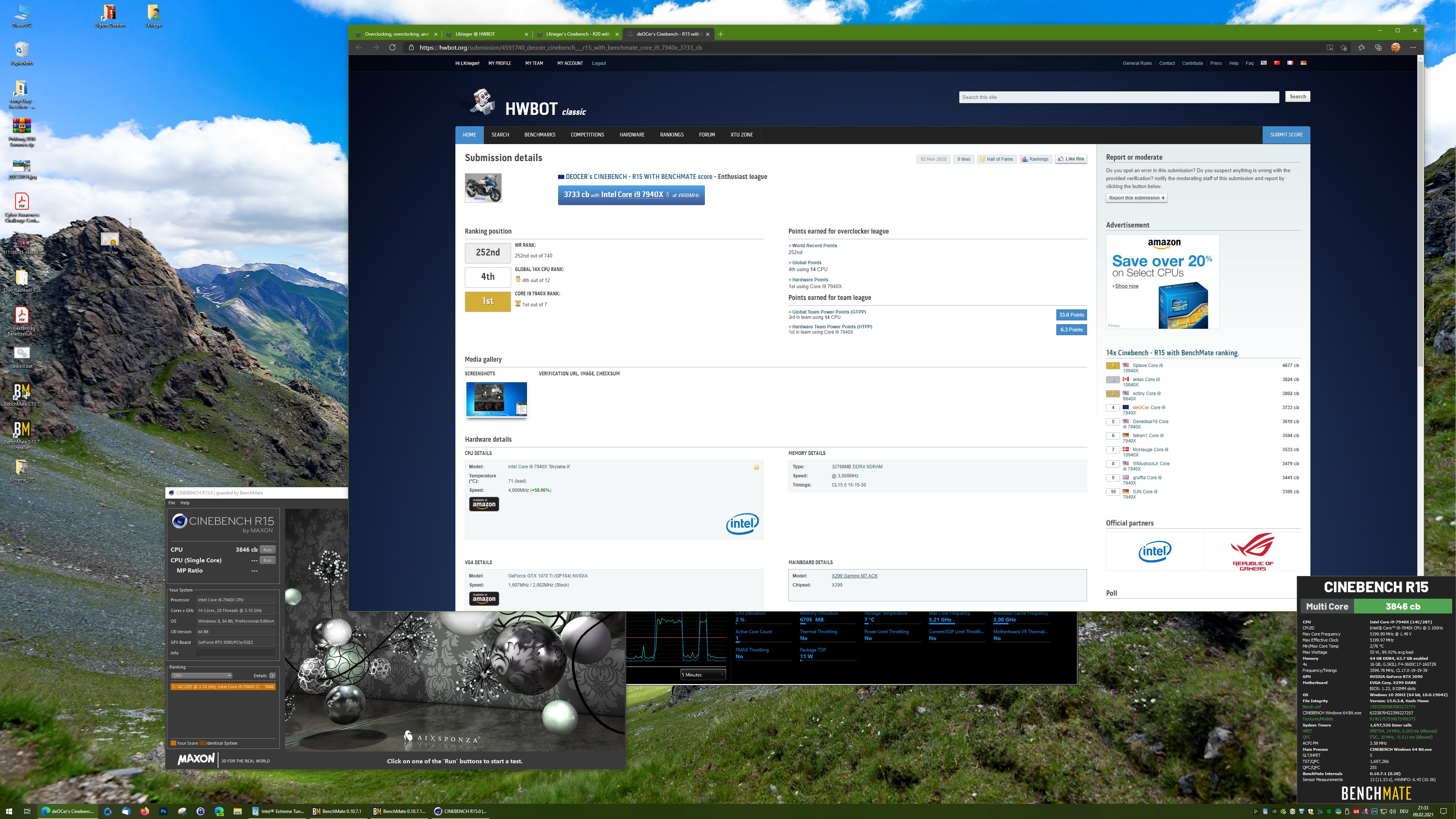Open File Explorer from the taskbar
The width and height of the screenshot is (1456, 819).
tap(237, 811)
